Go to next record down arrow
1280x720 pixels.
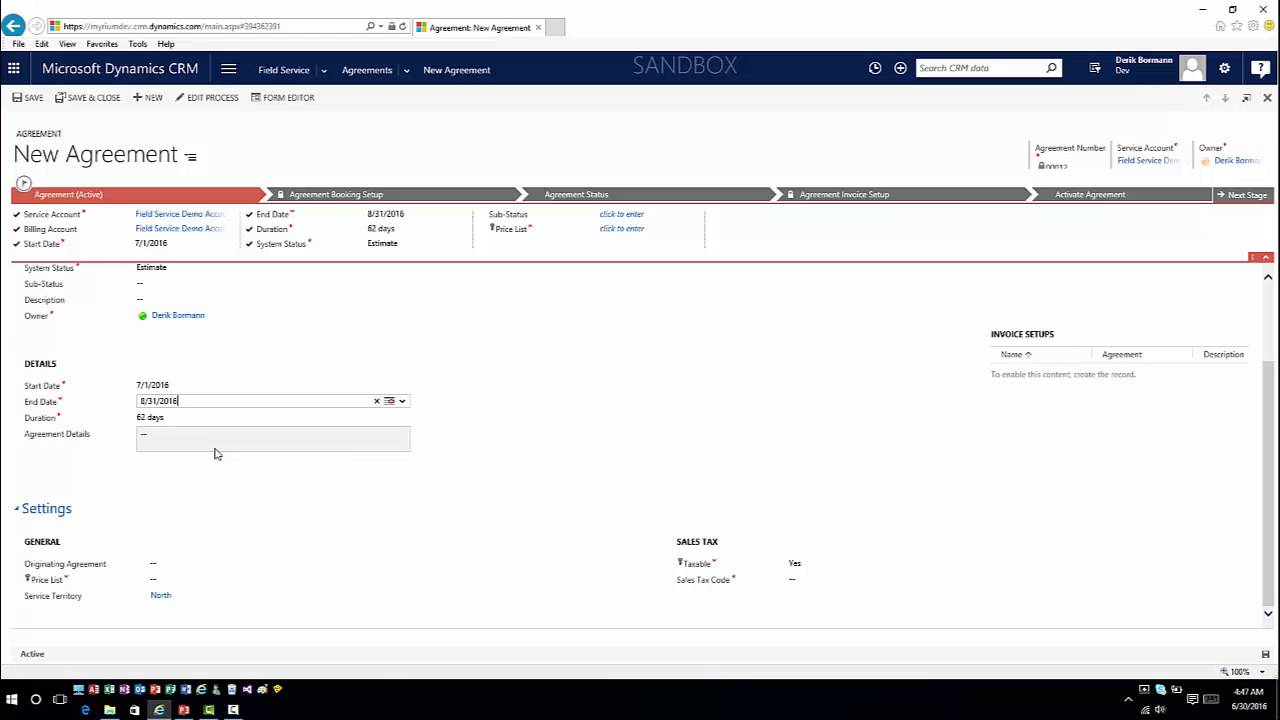[1225, 98]
